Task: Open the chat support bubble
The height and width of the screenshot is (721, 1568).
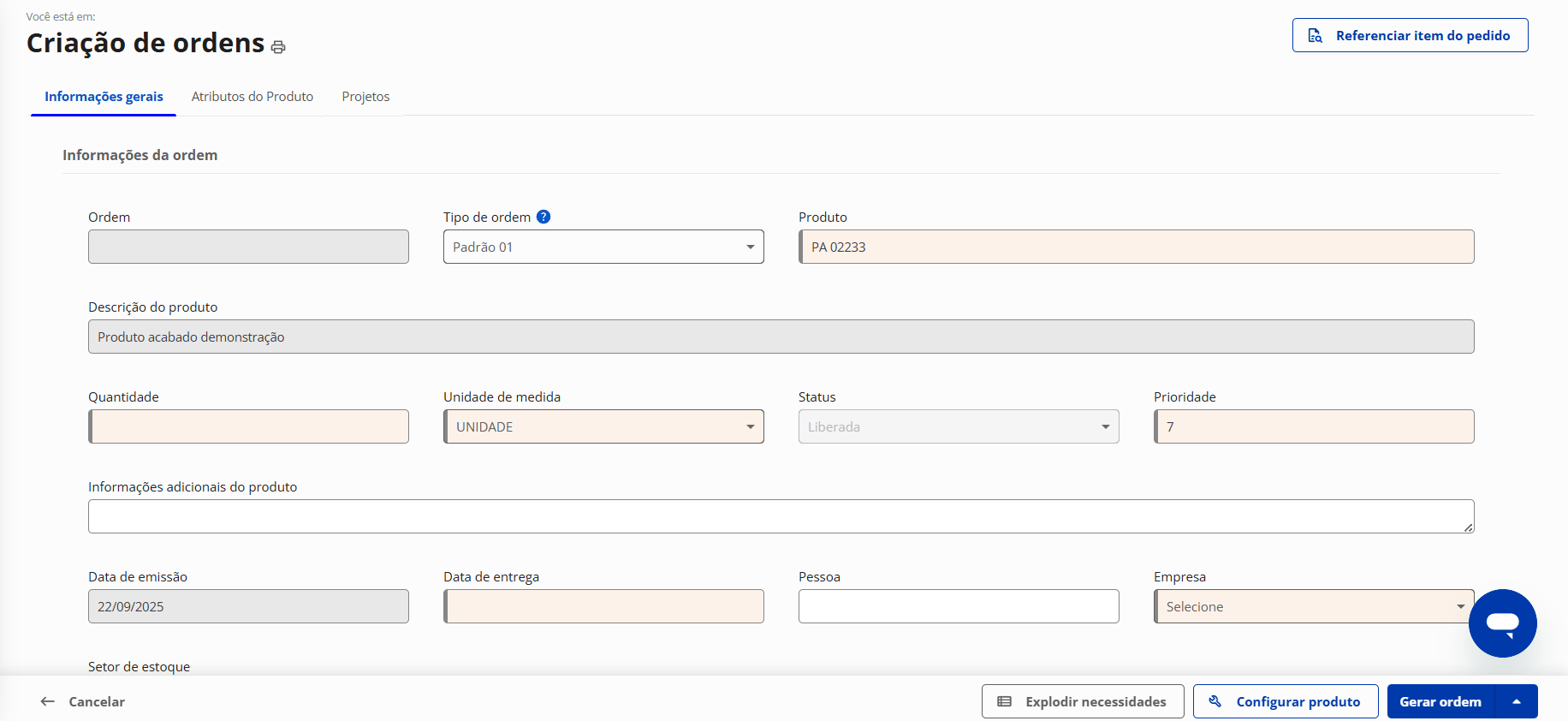Action: pos(1502,623)
